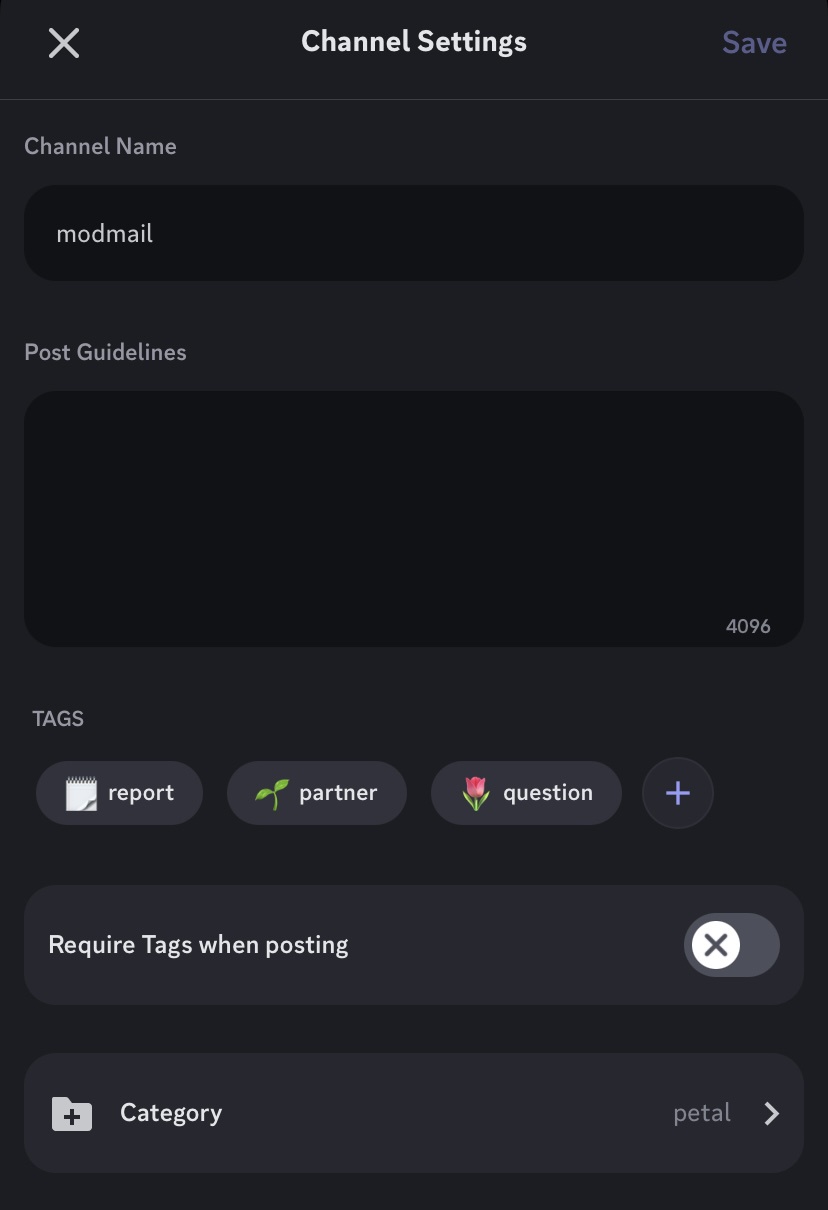Open the partner tag label
Image resolution: width=828 pixels, height=1210 pixels.
click(338, 793)
